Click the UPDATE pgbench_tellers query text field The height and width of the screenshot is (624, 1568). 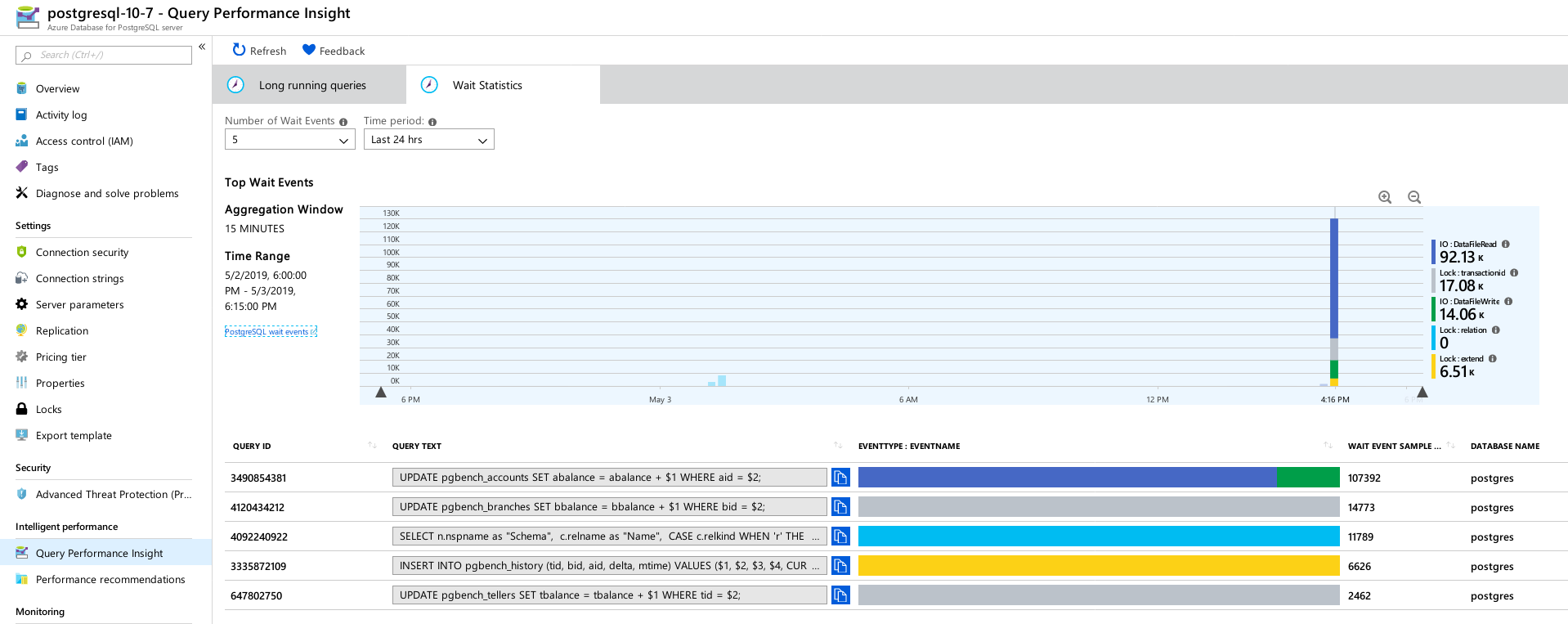[x=610, y=595]
